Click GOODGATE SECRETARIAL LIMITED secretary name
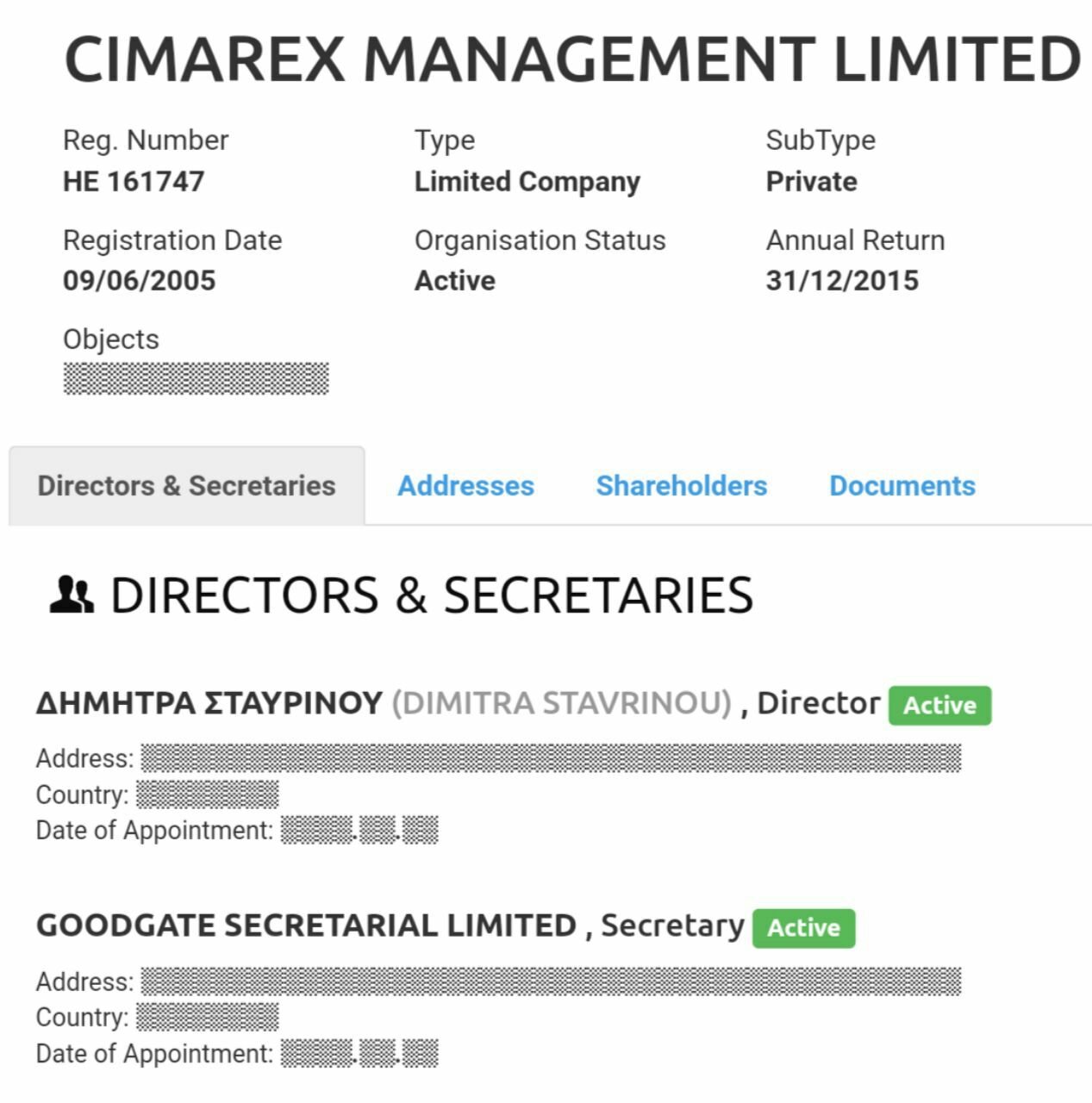The image size is (1092, 1103). click(307, 925)
